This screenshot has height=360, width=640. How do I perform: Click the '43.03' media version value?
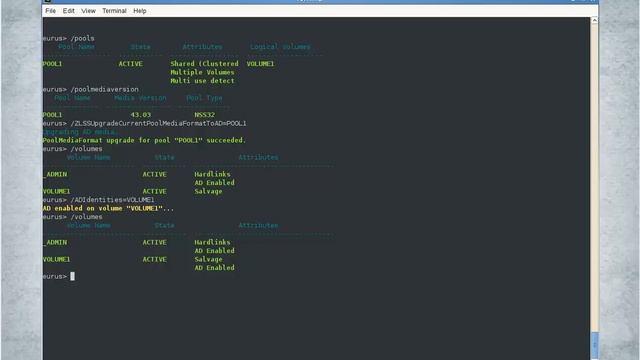(140, 115)
